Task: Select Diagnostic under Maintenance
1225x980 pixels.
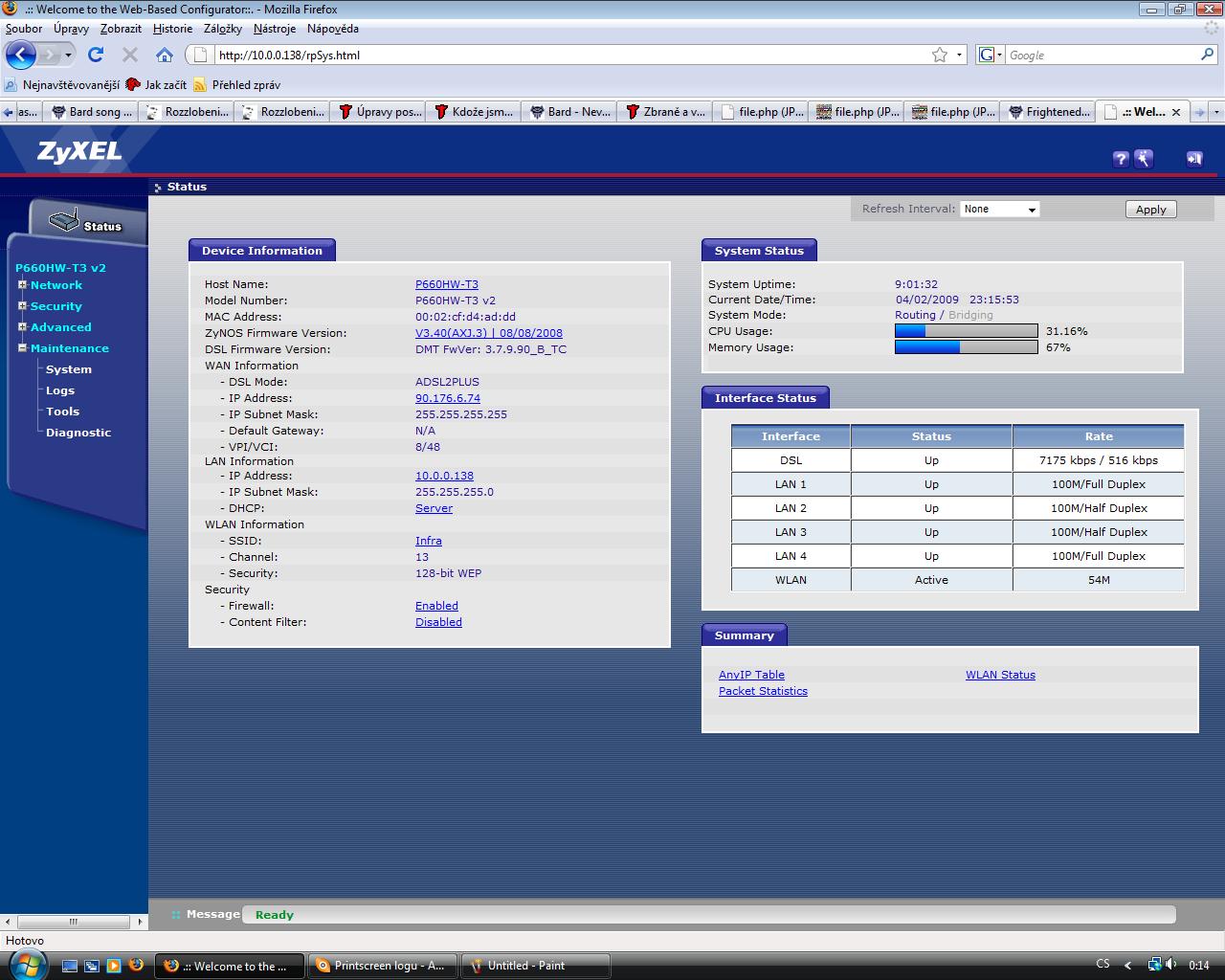Action: click(x=78, y=433)
